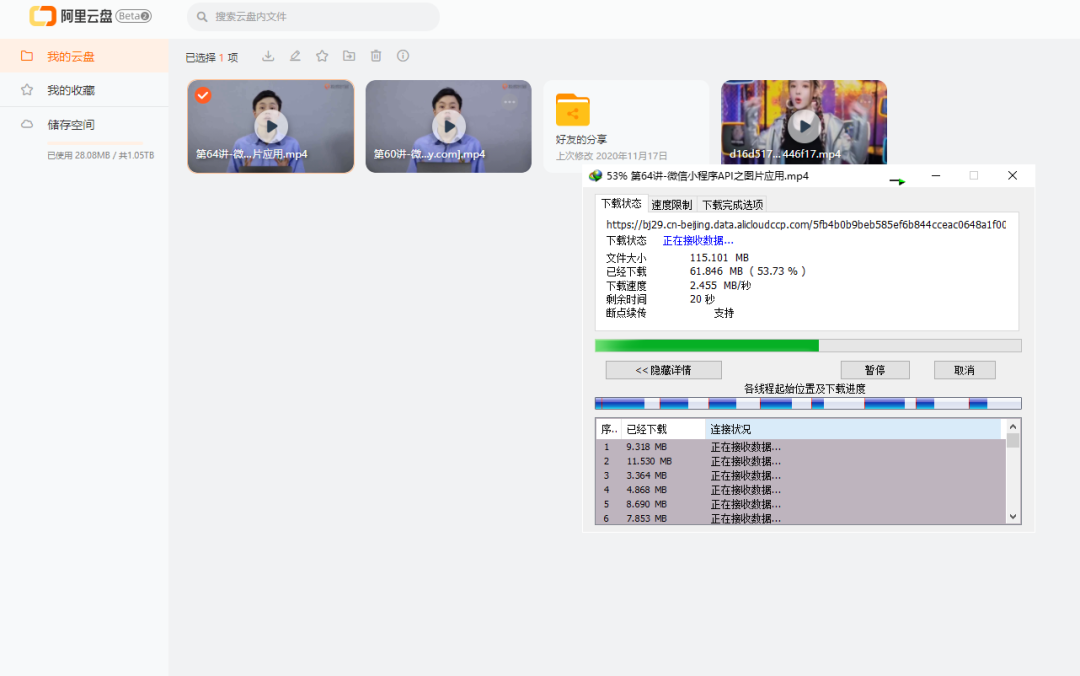Cancel the download with 取消 button
Viewport: 1080px width, 676px height.
tap(964, 370)
